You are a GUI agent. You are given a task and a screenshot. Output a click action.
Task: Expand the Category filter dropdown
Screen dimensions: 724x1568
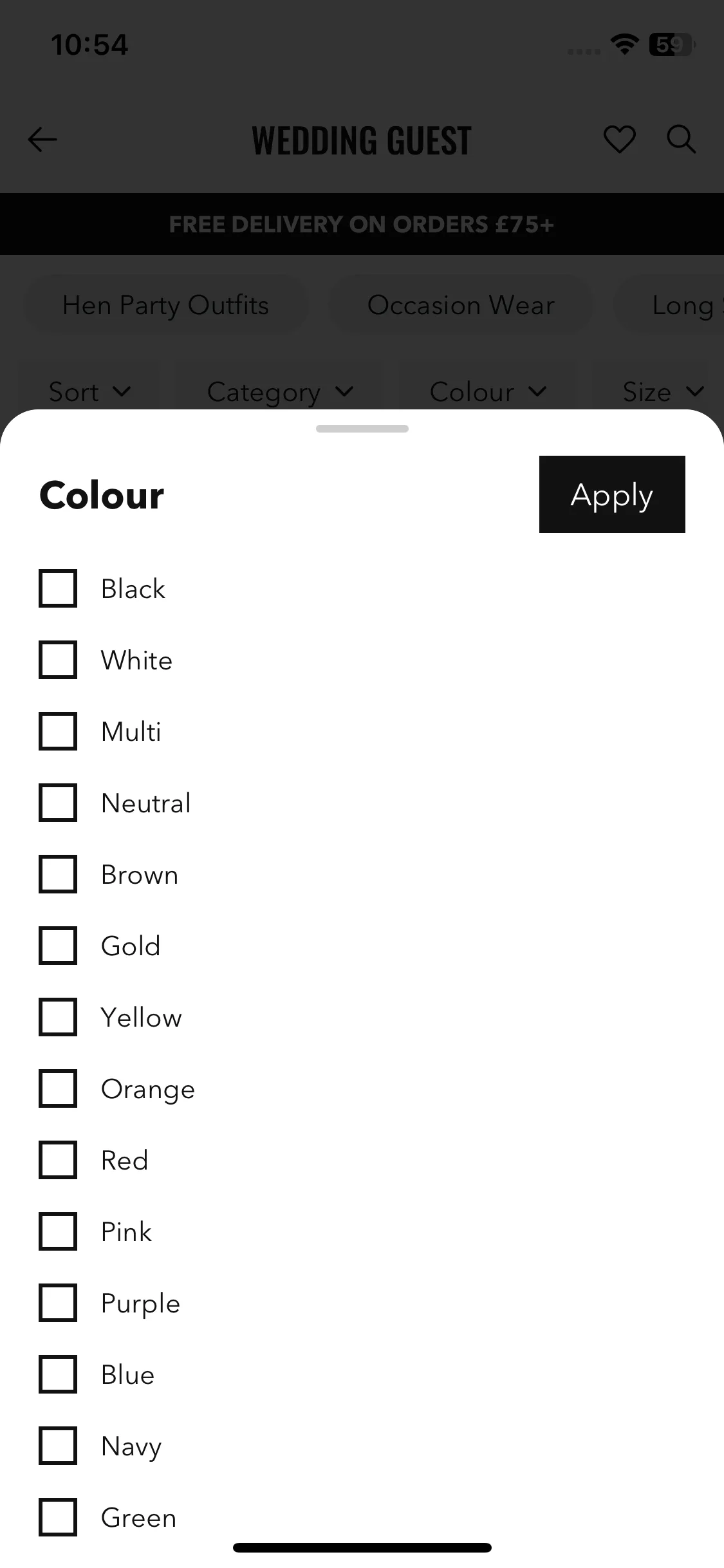[280, 391]
